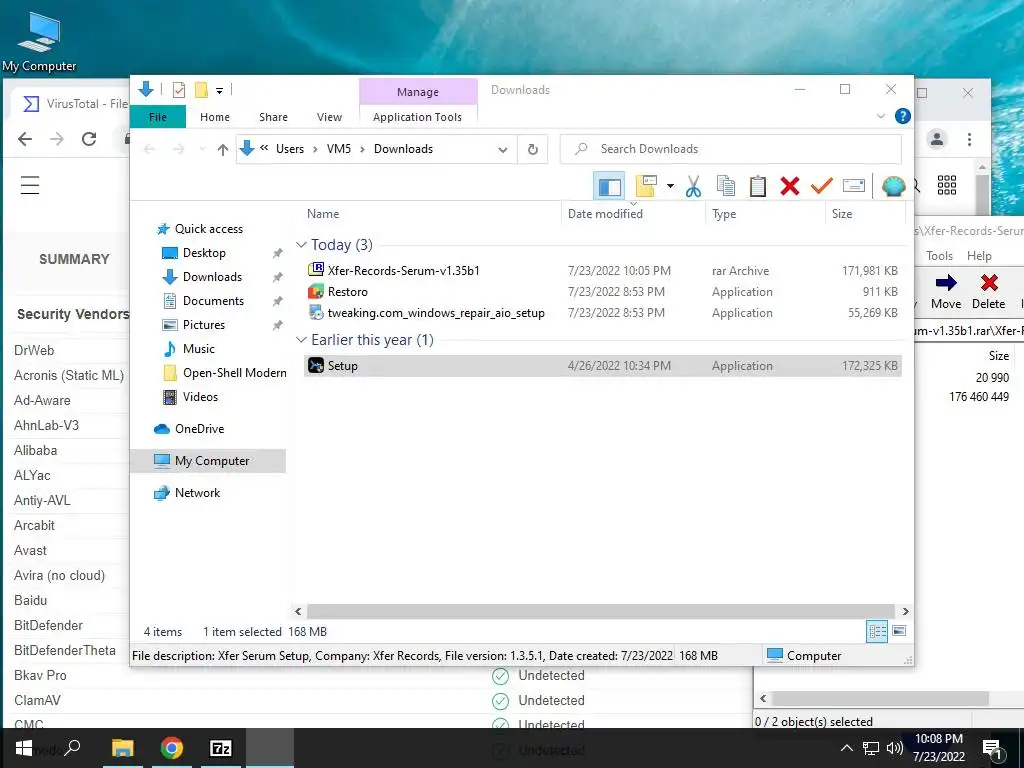This screenshot has height=768, width=1024.
Task: Open the recent locations dropdown arrow
Action: click(x=202, y=150)
